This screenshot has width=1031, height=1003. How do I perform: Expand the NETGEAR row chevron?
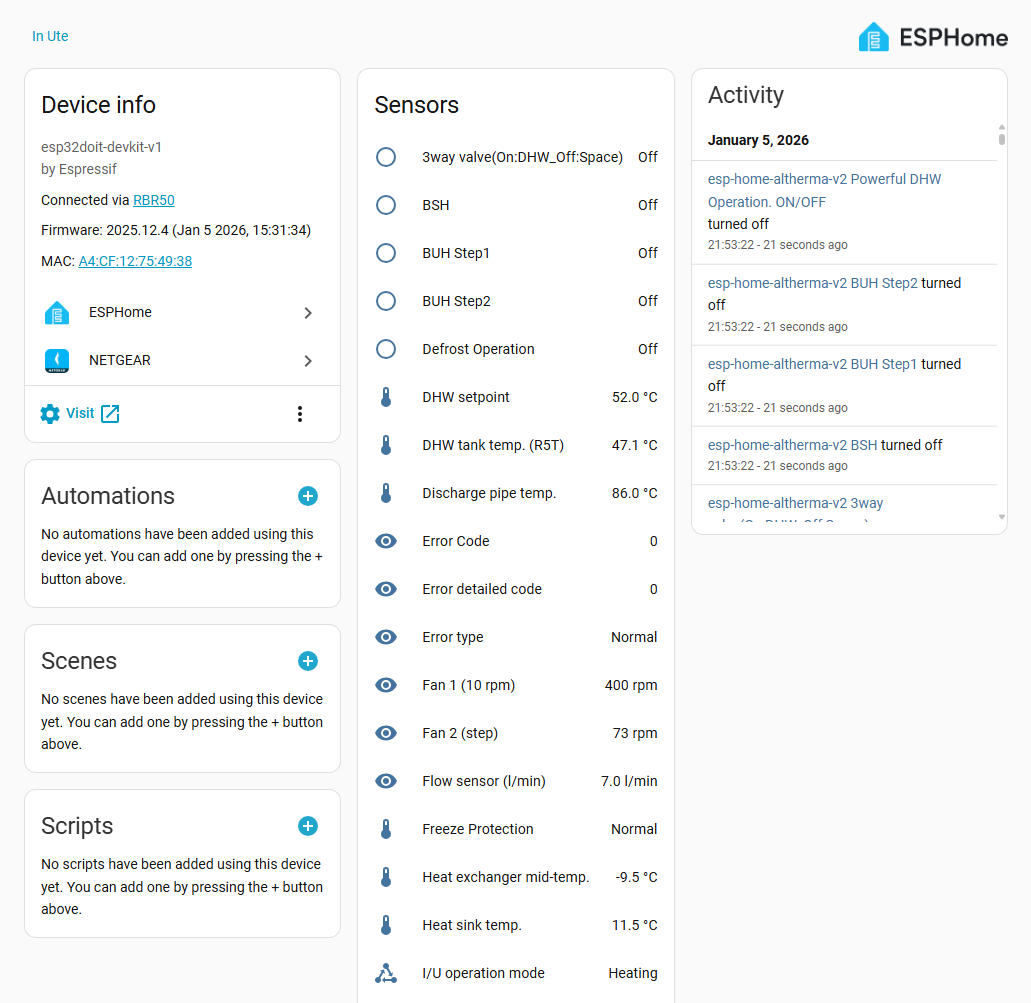point(308,362)
